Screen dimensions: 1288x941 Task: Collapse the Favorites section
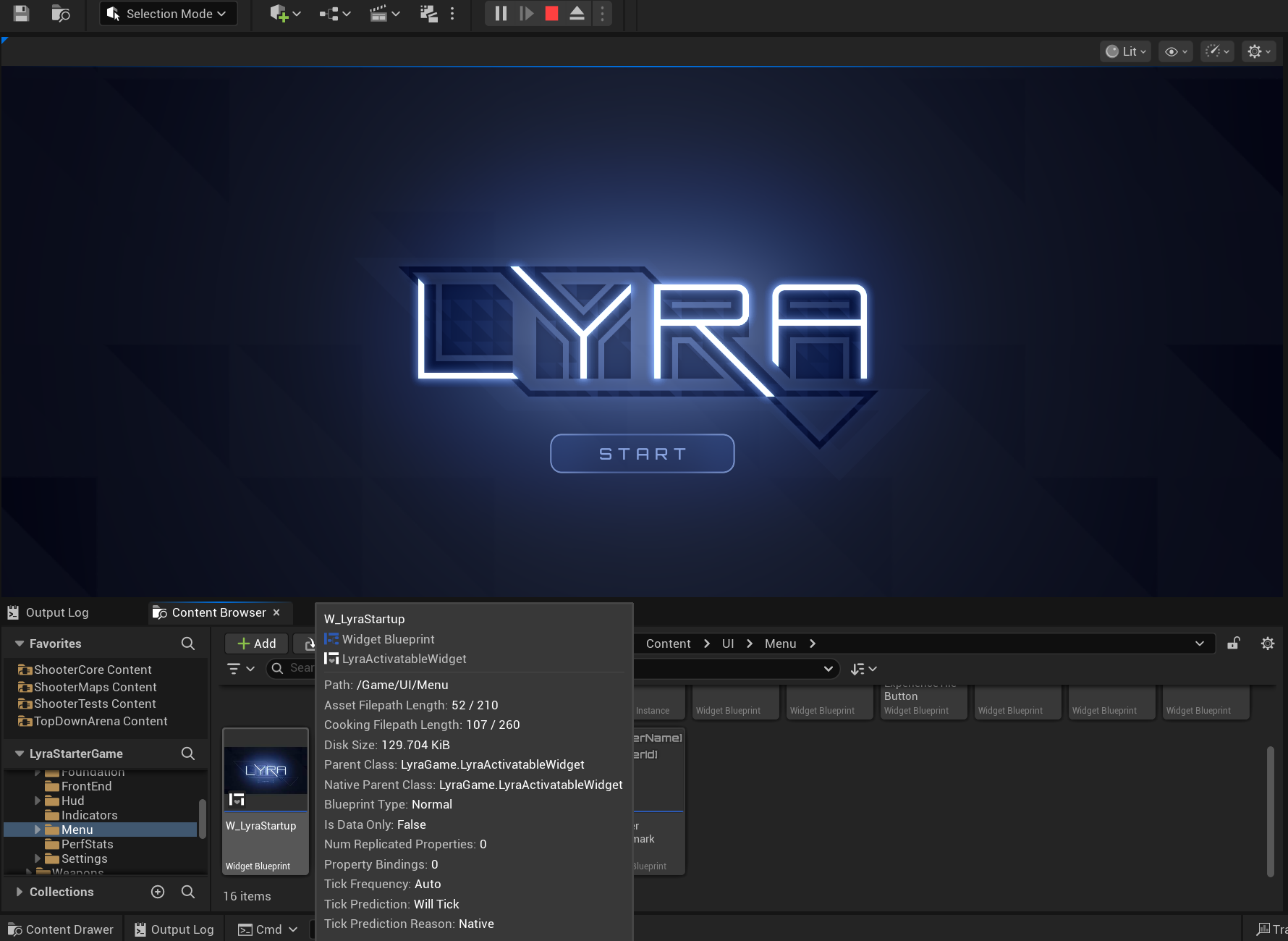20,643
